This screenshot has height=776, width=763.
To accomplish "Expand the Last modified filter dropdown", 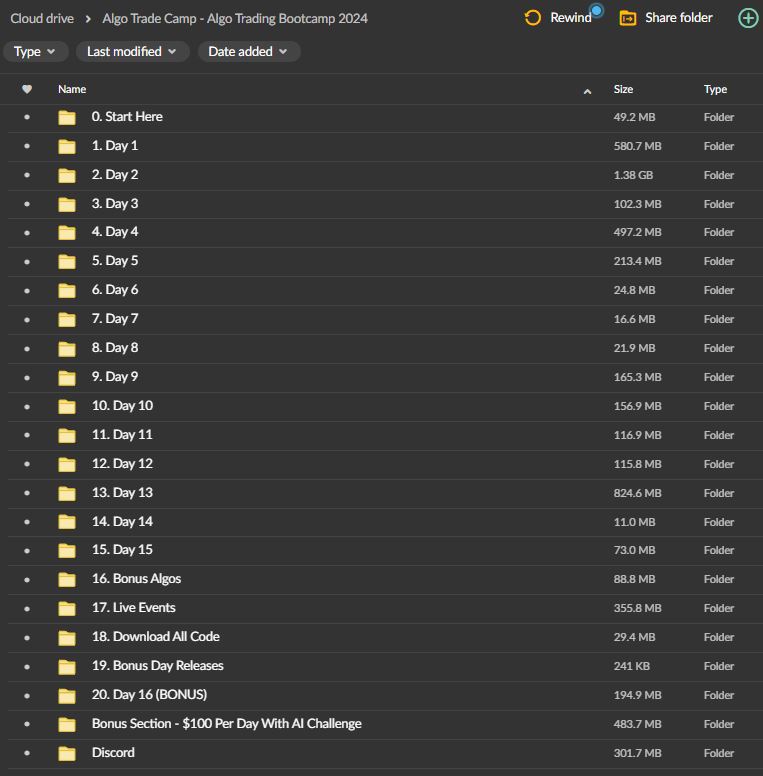I will pyautogui.click(x=131, y=51).
